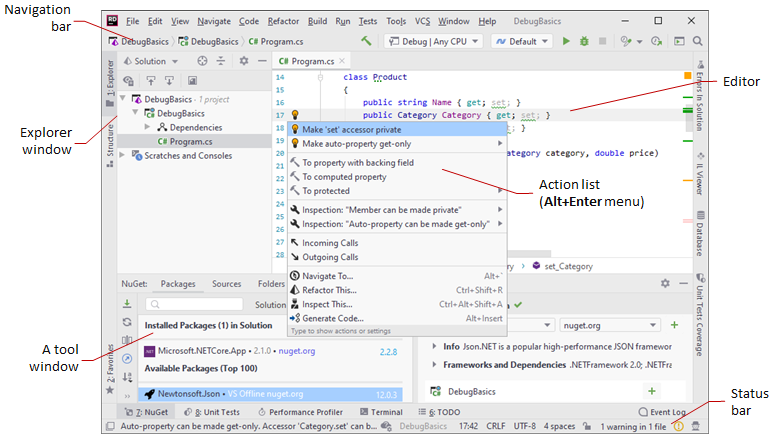
Task: Click the locate-in-solution crosshair icon
Action: [202, 61]
